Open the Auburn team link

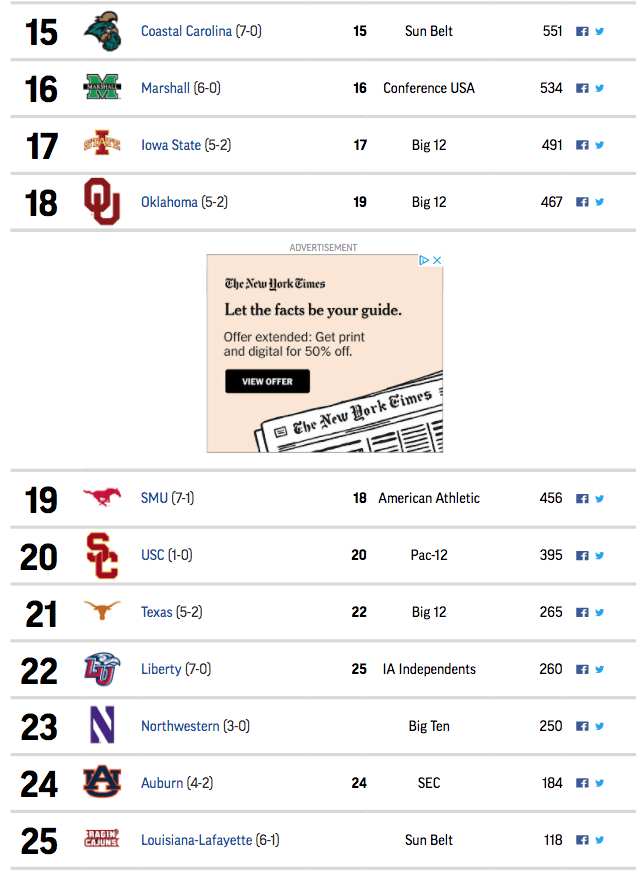[x=162, y=783]
